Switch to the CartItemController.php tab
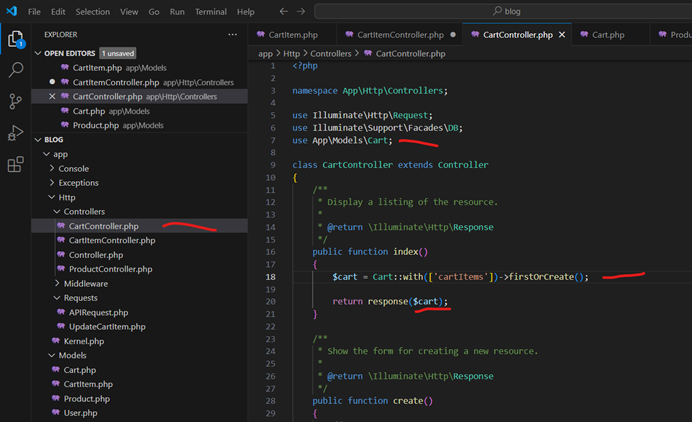Screen dimensions: 692x422 (x=398, y=34)
